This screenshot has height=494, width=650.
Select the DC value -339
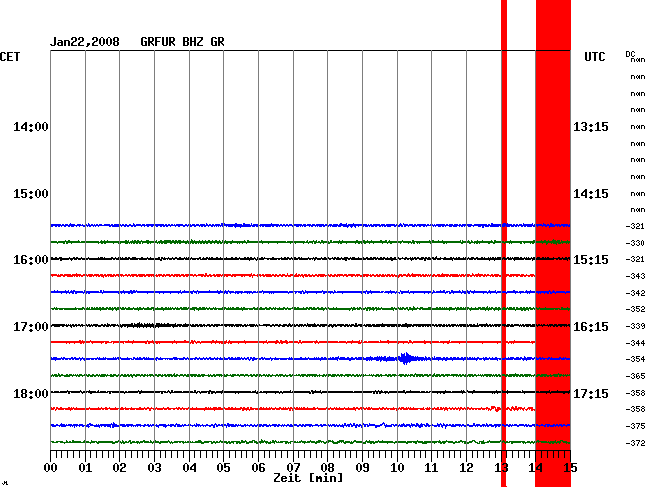tap(635, 326)
